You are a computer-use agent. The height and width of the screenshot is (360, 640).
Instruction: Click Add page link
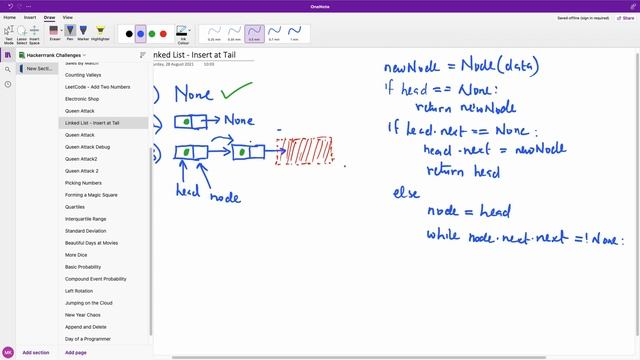pyautogui.click(x=76, y=353)
